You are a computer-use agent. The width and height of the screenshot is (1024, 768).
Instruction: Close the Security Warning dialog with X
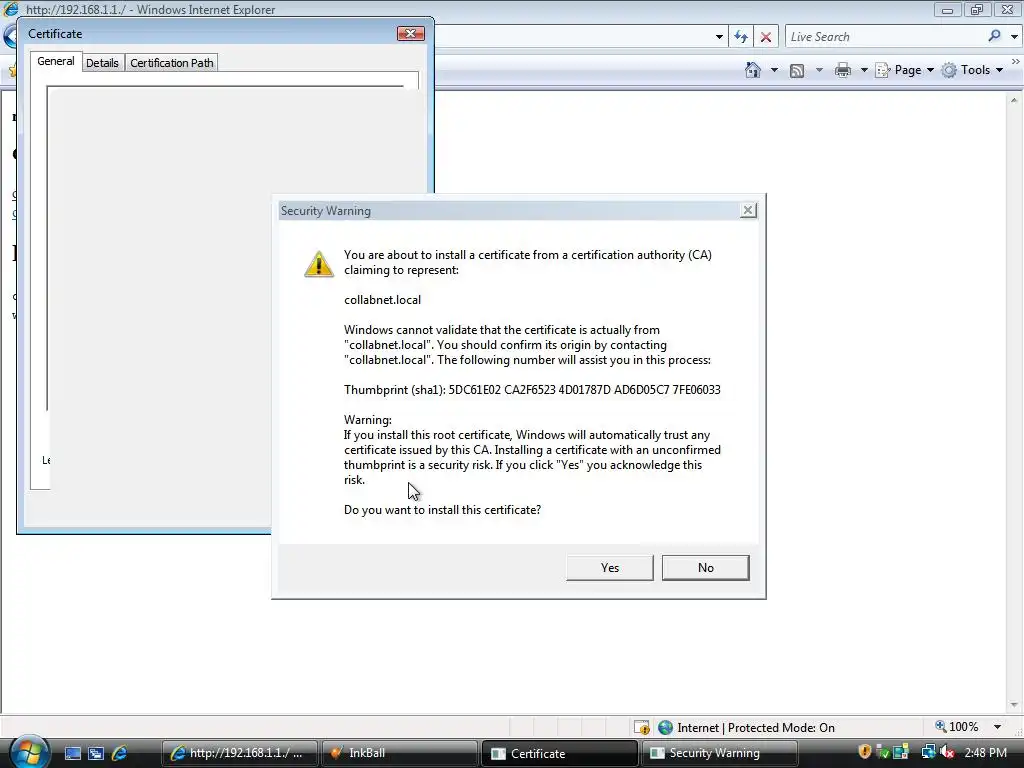[x=748, y=210]
